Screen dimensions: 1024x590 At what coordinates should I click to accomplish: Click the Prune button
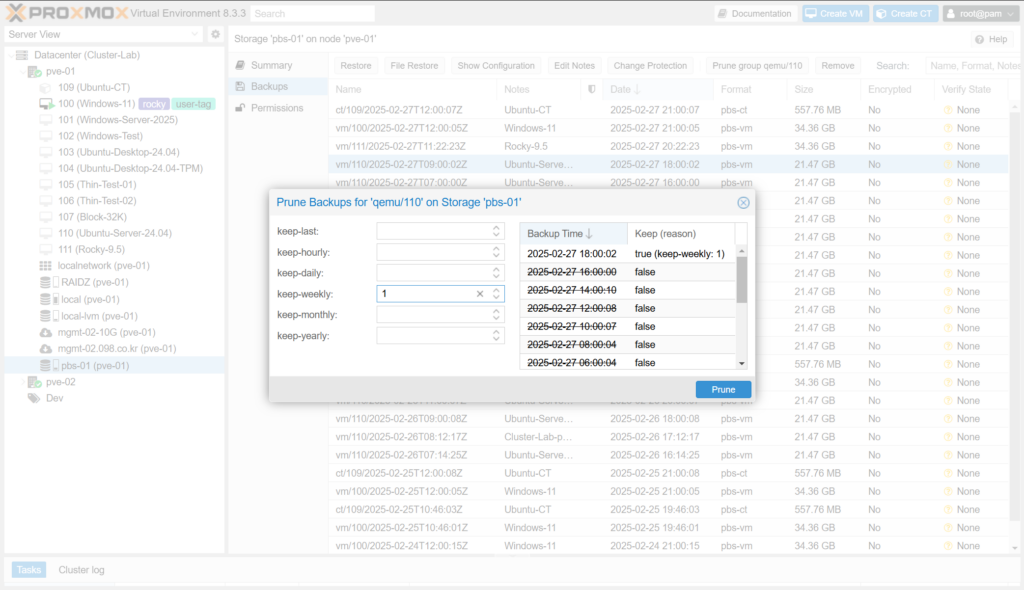click(723, 389)
